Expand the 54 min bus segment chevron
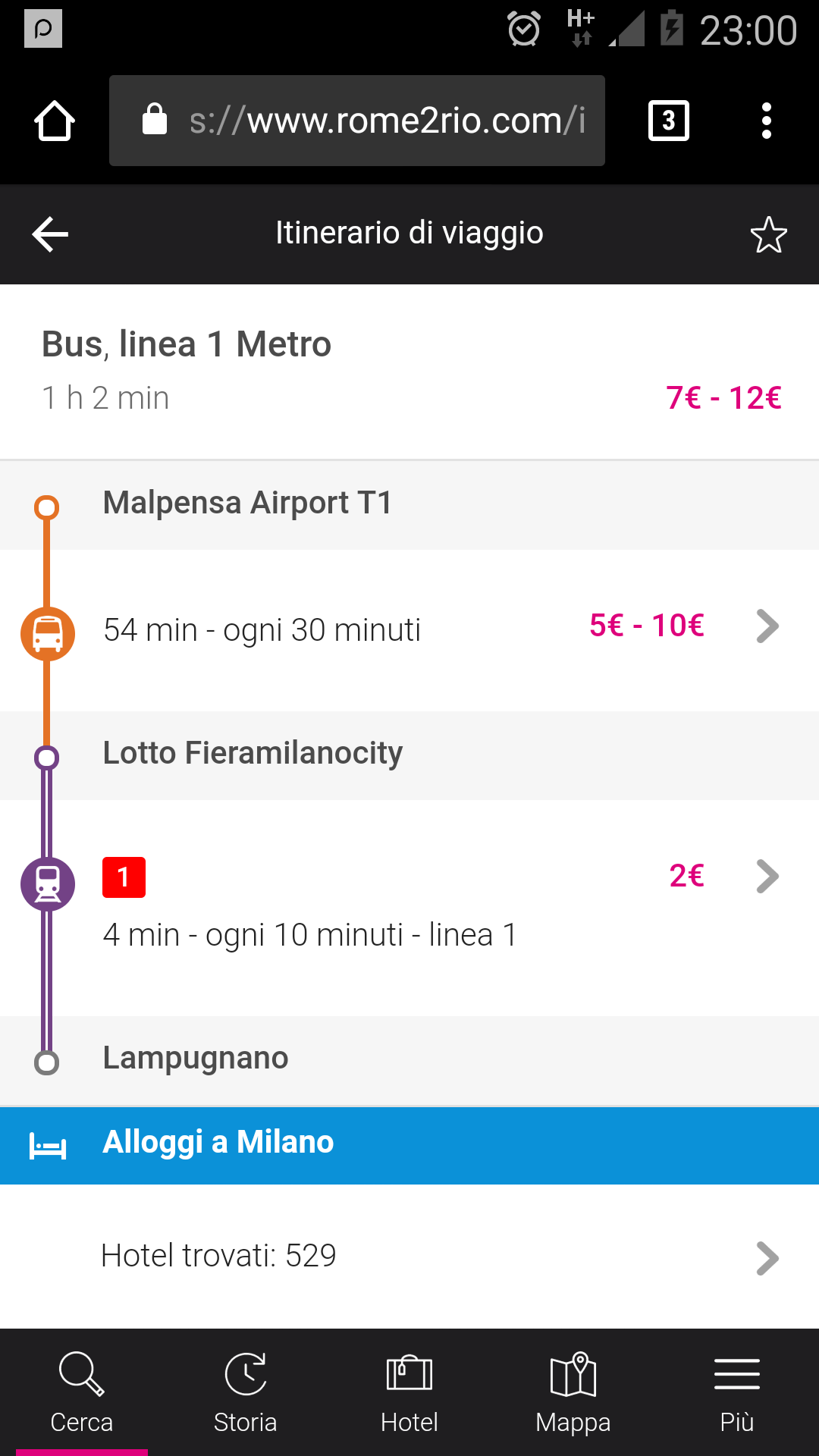819x1456 pixels. pyautogui.click(x=767, y=626)
